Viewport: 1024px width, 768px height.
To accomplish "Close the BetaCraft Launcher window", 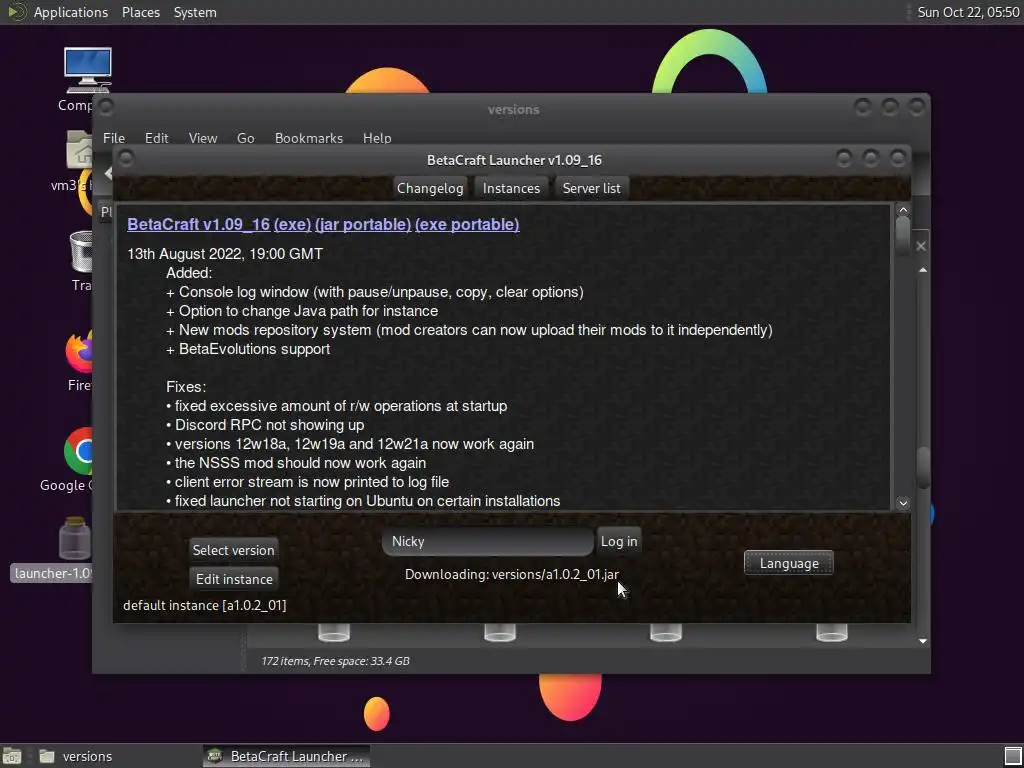I will tap(898, 158).
